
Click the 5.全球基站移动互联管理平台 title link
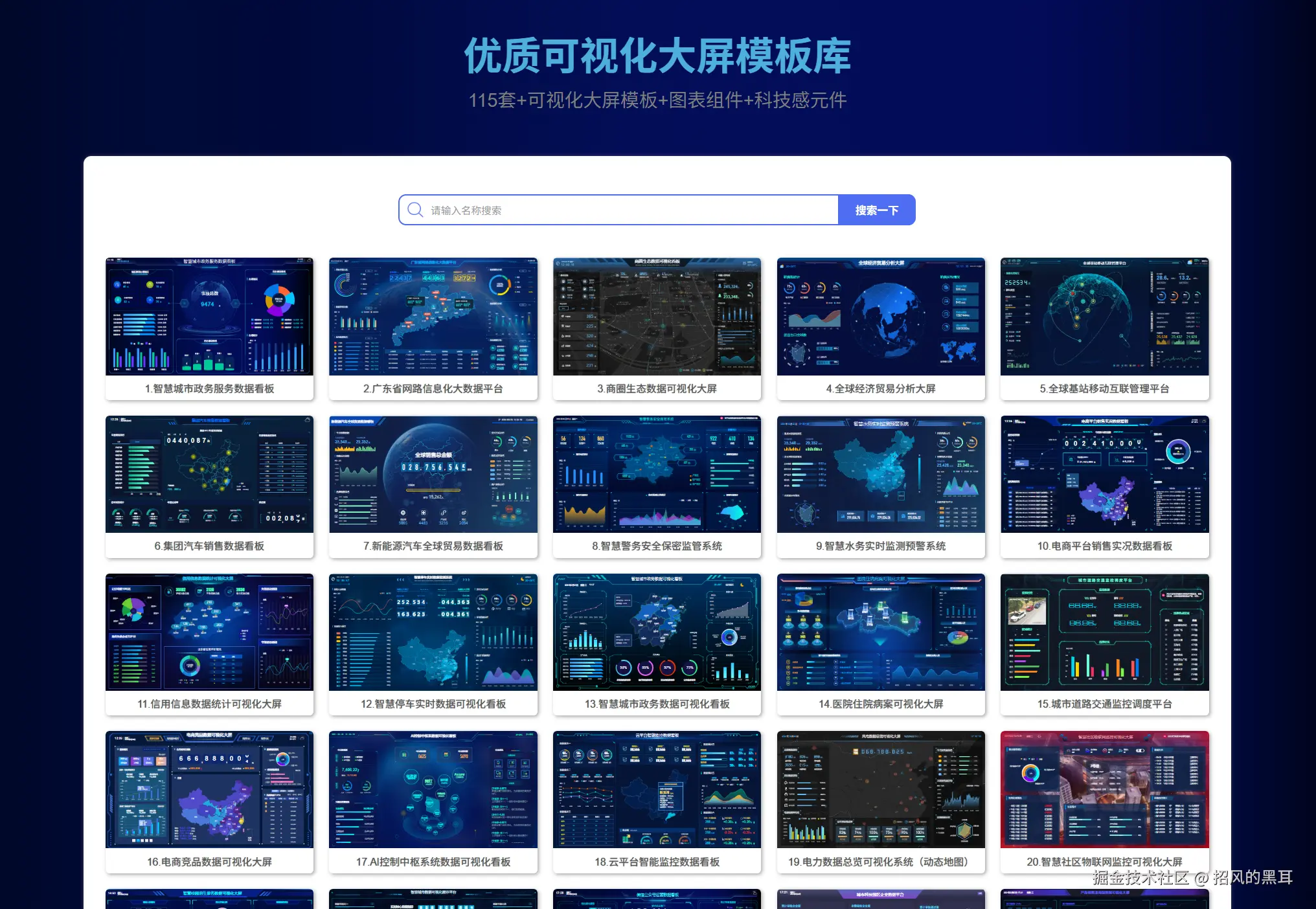1104,388
